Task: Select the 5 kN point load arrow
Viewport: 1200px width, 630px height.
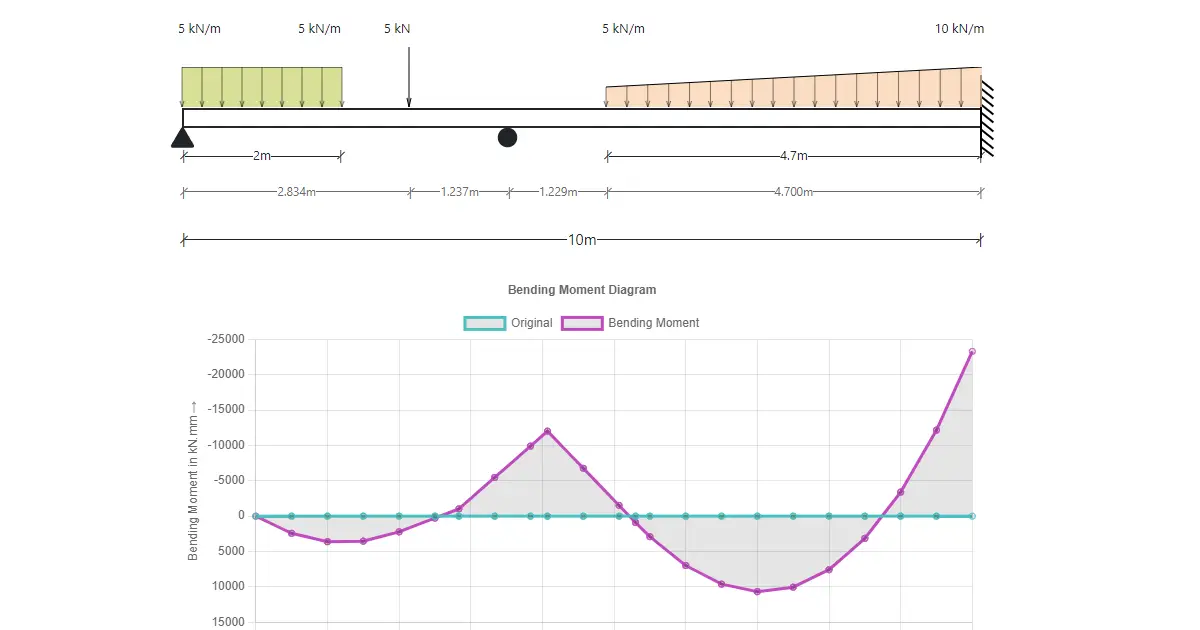Action: 408,75
